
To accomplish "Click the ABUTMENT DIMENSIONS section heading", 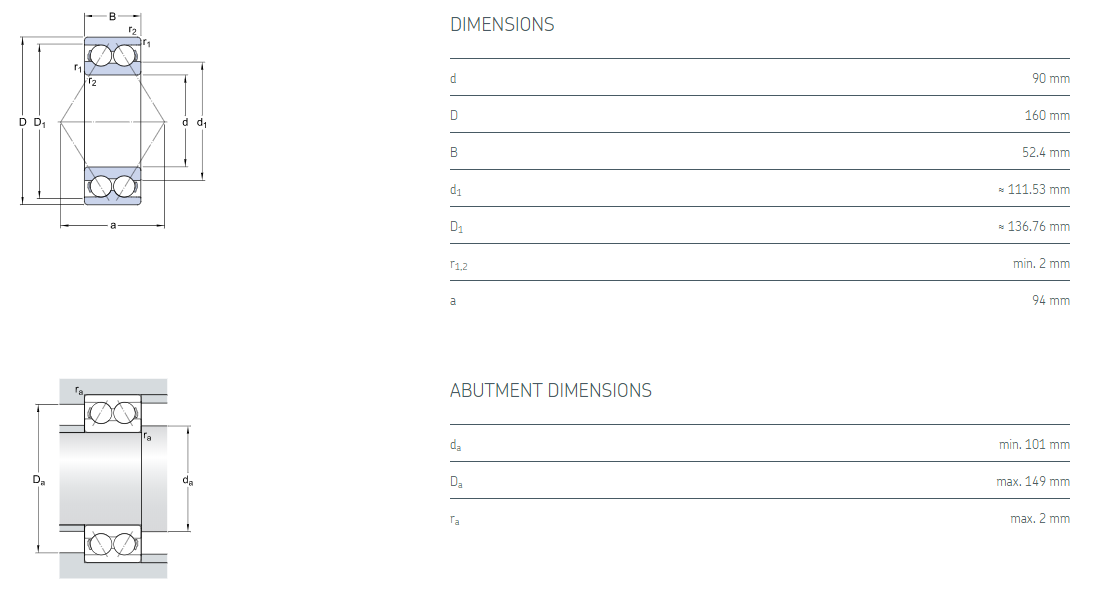I will pyautogui.click(x=550, y=391).
